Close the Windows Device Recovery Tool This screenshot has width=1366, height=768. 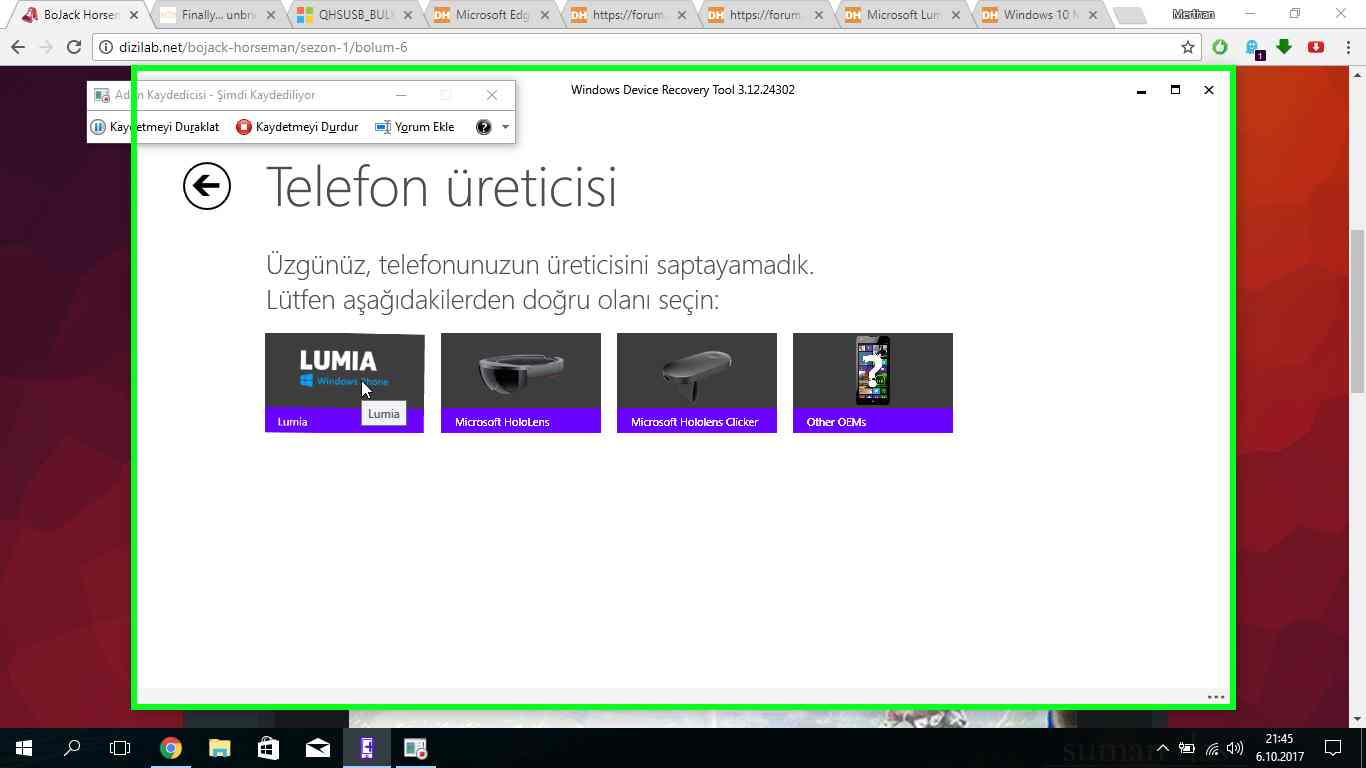click(1209, 90)
